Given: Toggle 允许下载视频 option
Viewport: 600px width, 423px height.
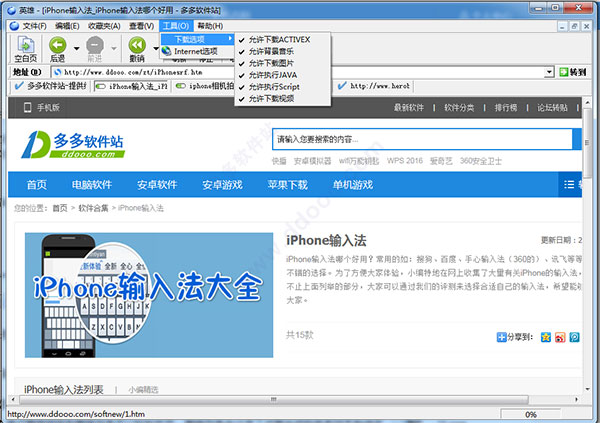Looking at the screenshot, I should point(282,99).
